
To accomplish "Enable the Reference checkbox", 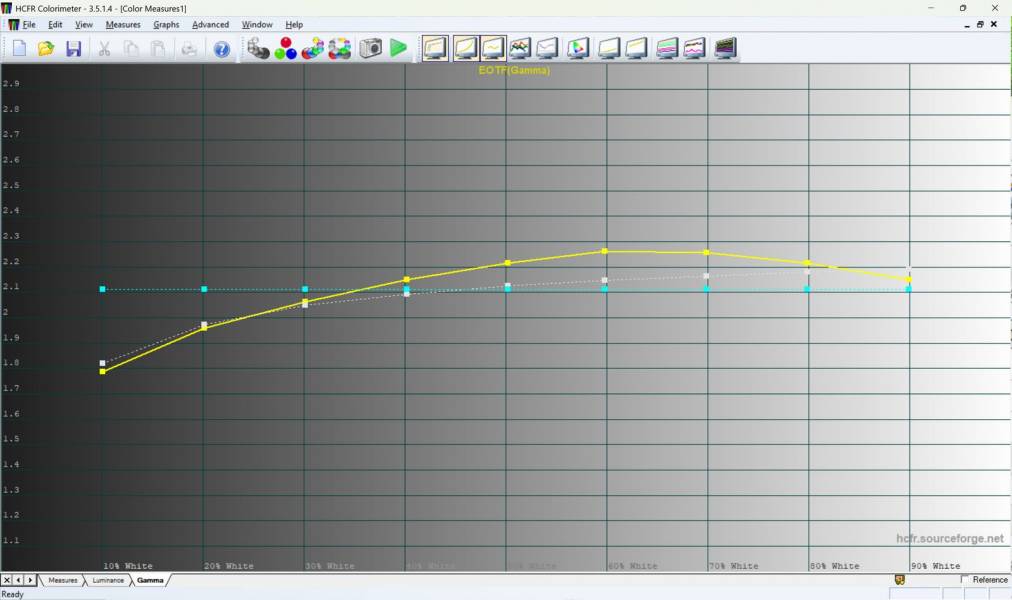I will click(965, 580).
